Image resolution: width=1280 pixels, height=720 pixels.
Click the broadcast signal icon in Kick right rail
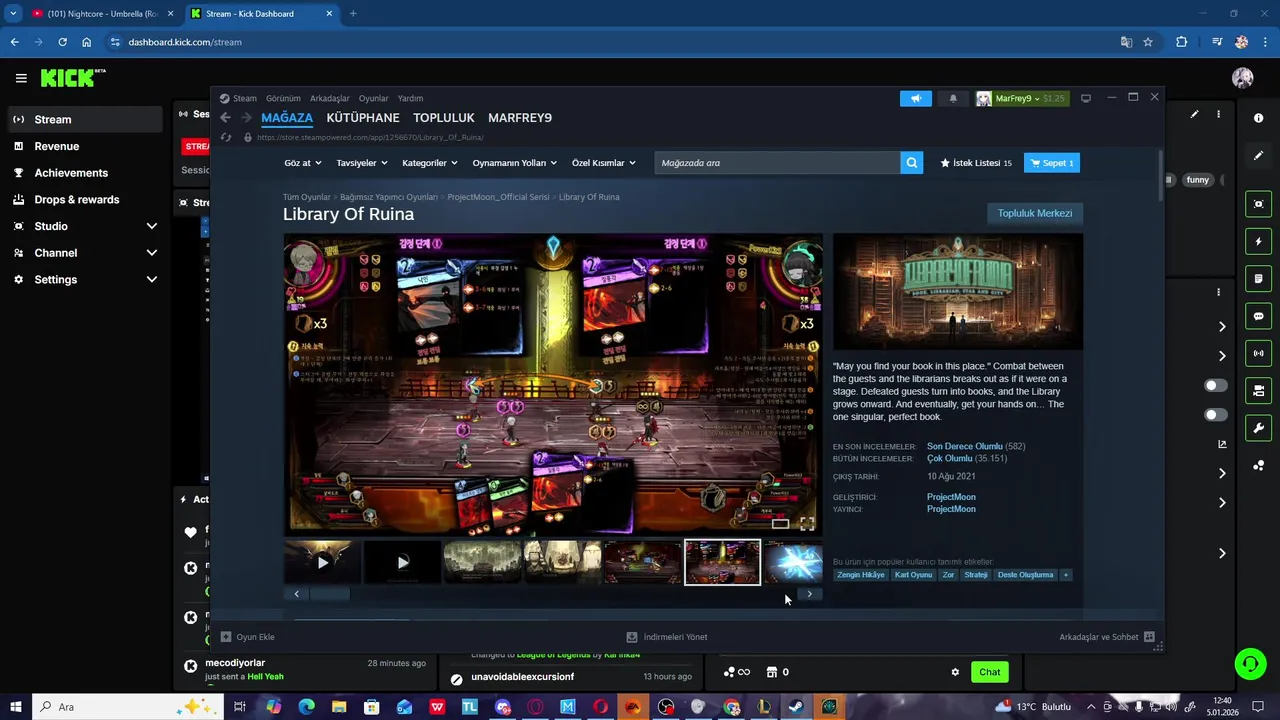1258,353
